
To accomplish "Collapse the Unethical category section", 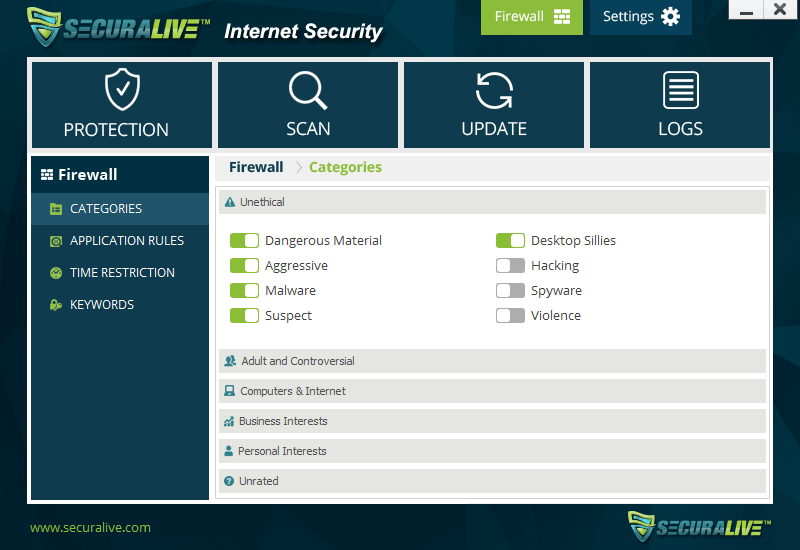I will tap(492, 202).
